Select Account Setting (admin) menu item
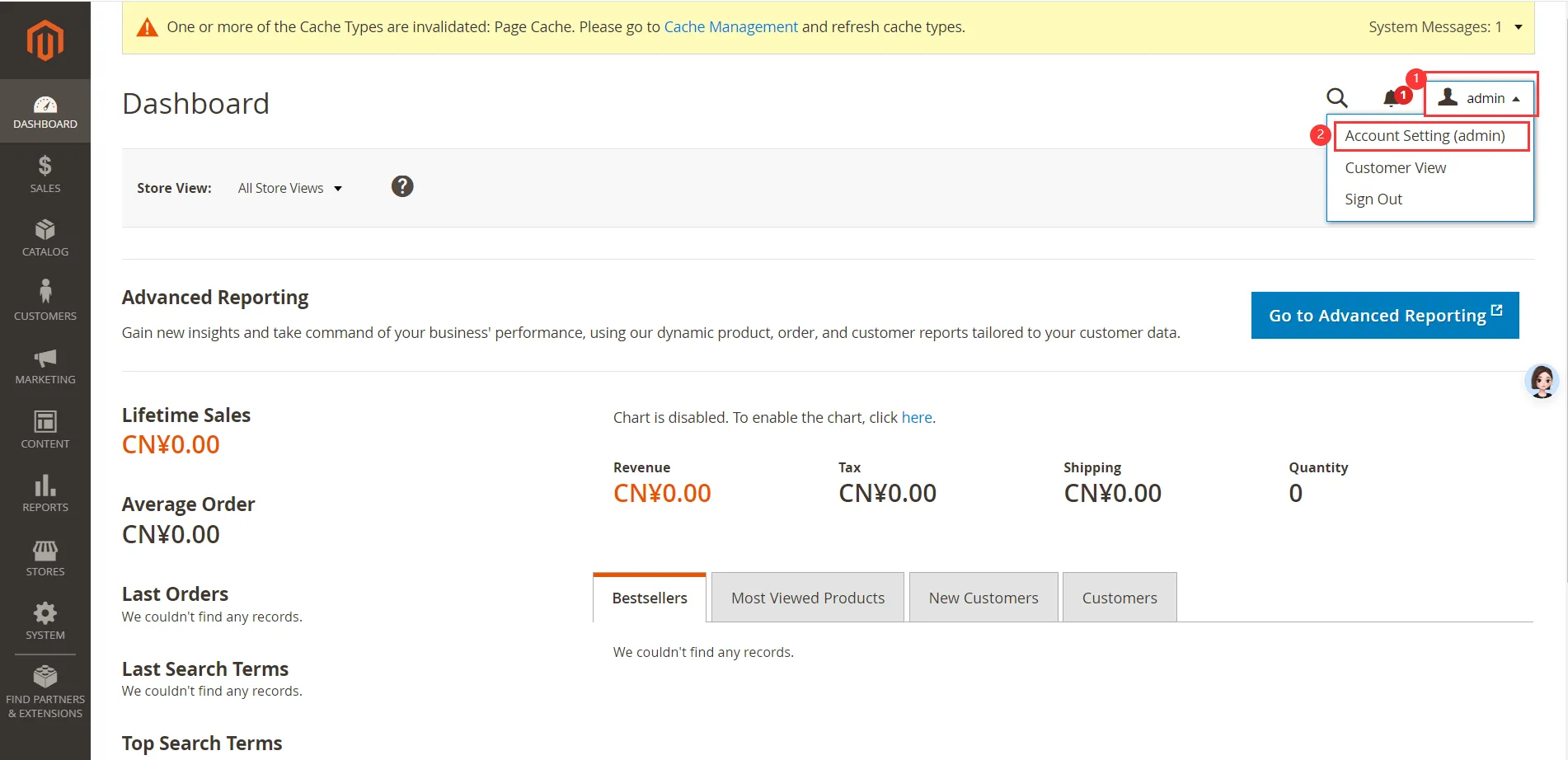The image size is (1568, 760). click(1425, 136)
